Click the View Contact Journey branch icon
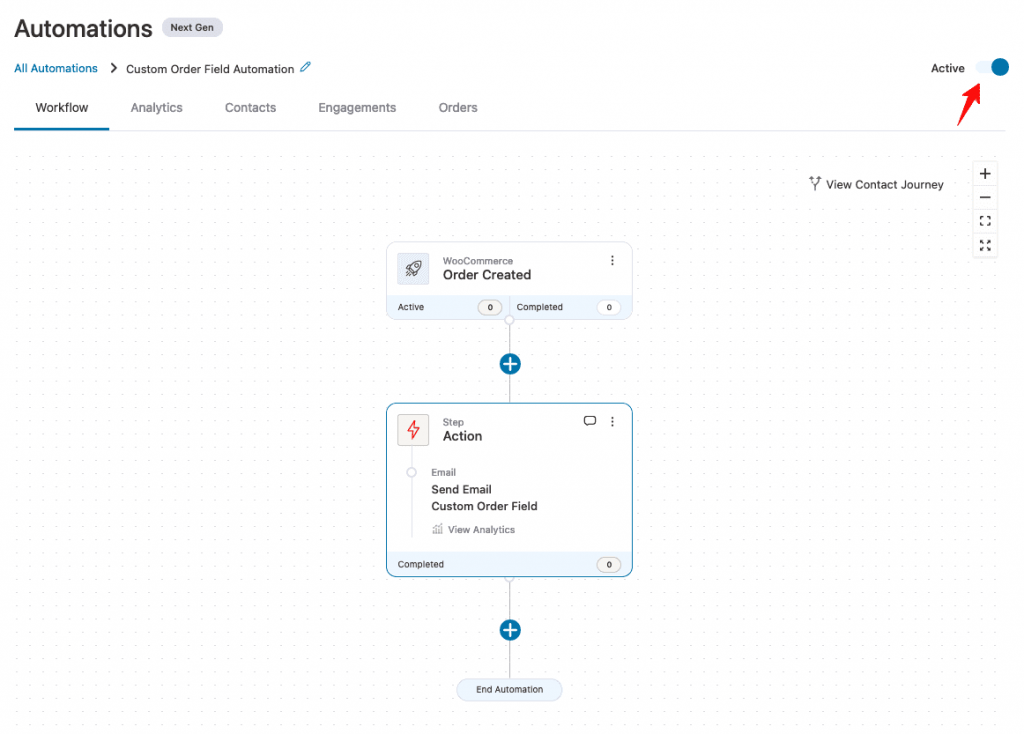This screenshot has height=734, width=1024. [x=814, y=184]
